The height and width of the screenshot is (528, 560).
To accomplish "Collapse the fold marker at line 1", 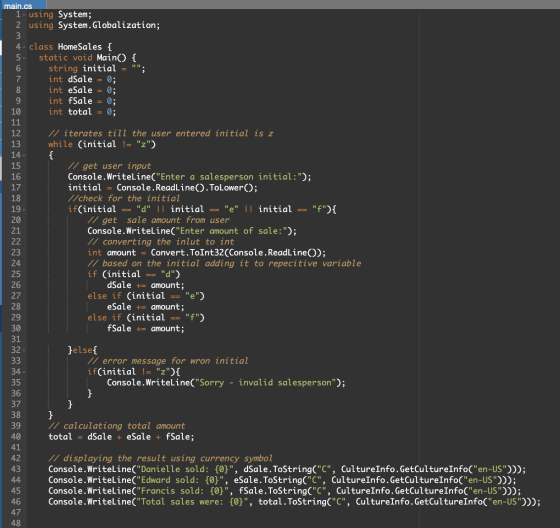I will coord(24,15).
